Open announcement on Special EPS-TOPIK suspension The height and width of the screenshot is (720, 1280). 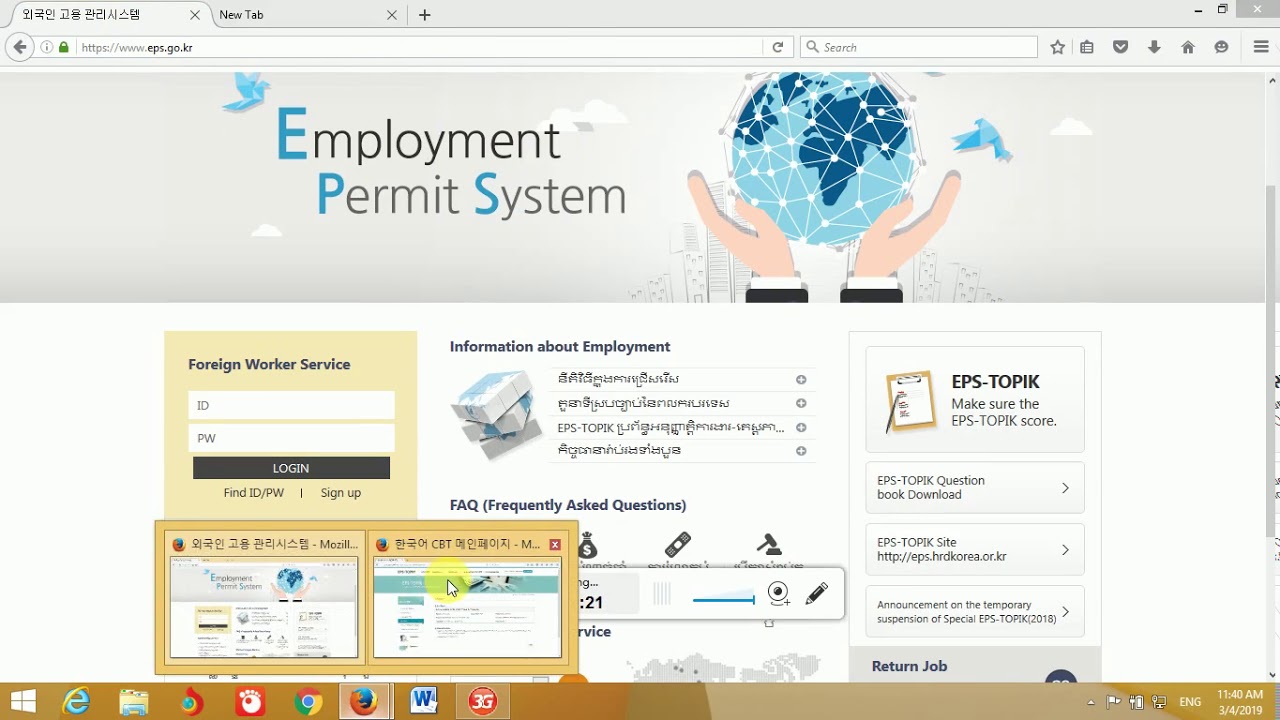click(x=975, y=612)
